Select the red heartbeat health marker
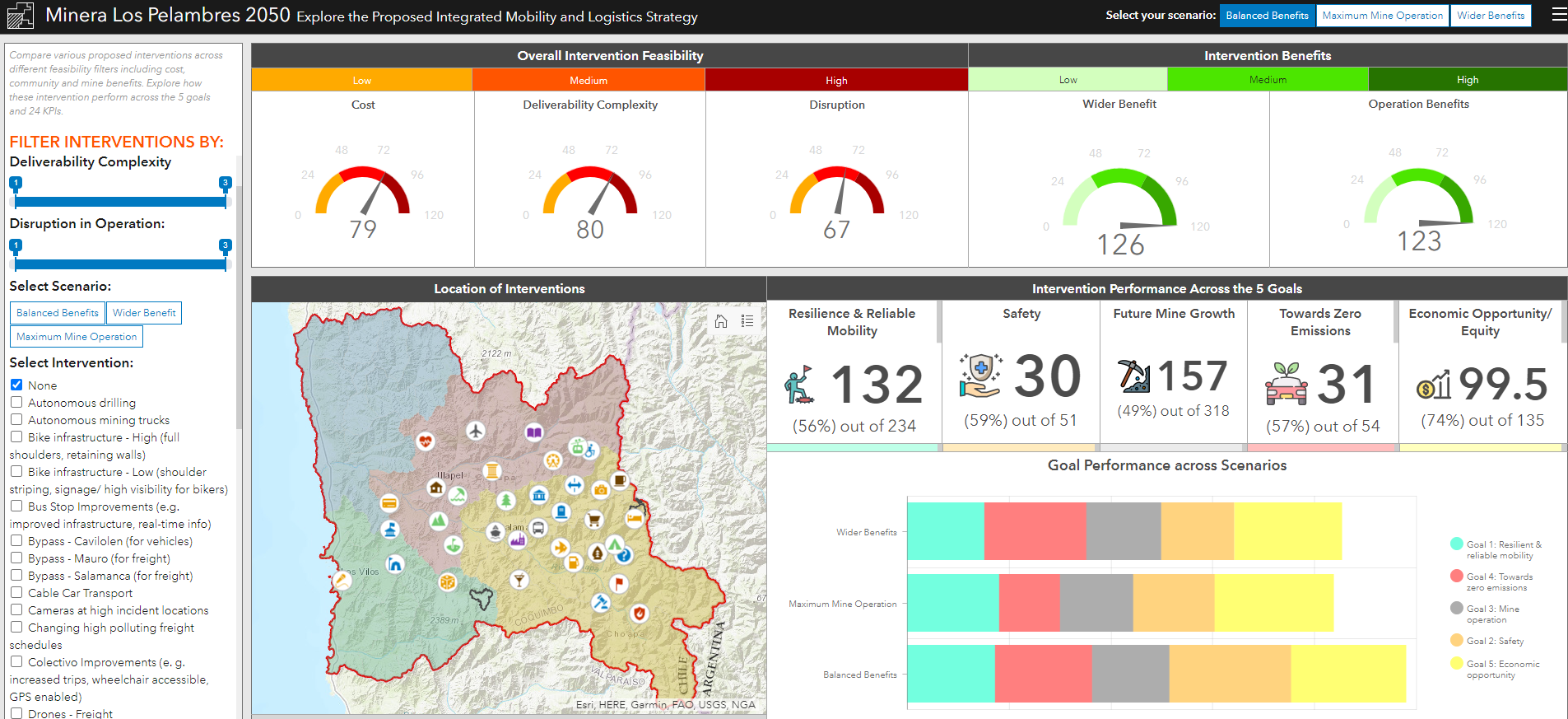The width and height of the screenshot is (1568, 719). [x=425, y=441]
